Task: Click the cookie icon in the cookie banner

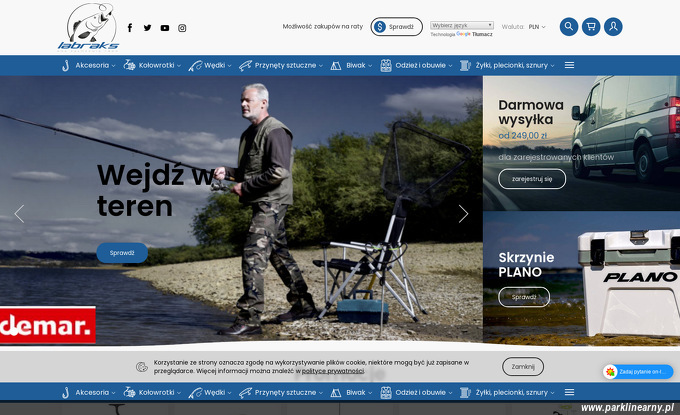Action: coord(142,367)
